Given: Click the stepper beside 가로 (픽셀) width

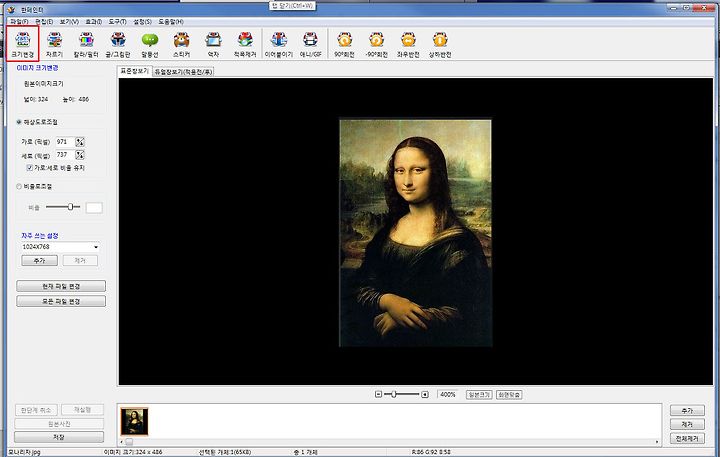Looking at the screenshot, I should tap(80, 142).
